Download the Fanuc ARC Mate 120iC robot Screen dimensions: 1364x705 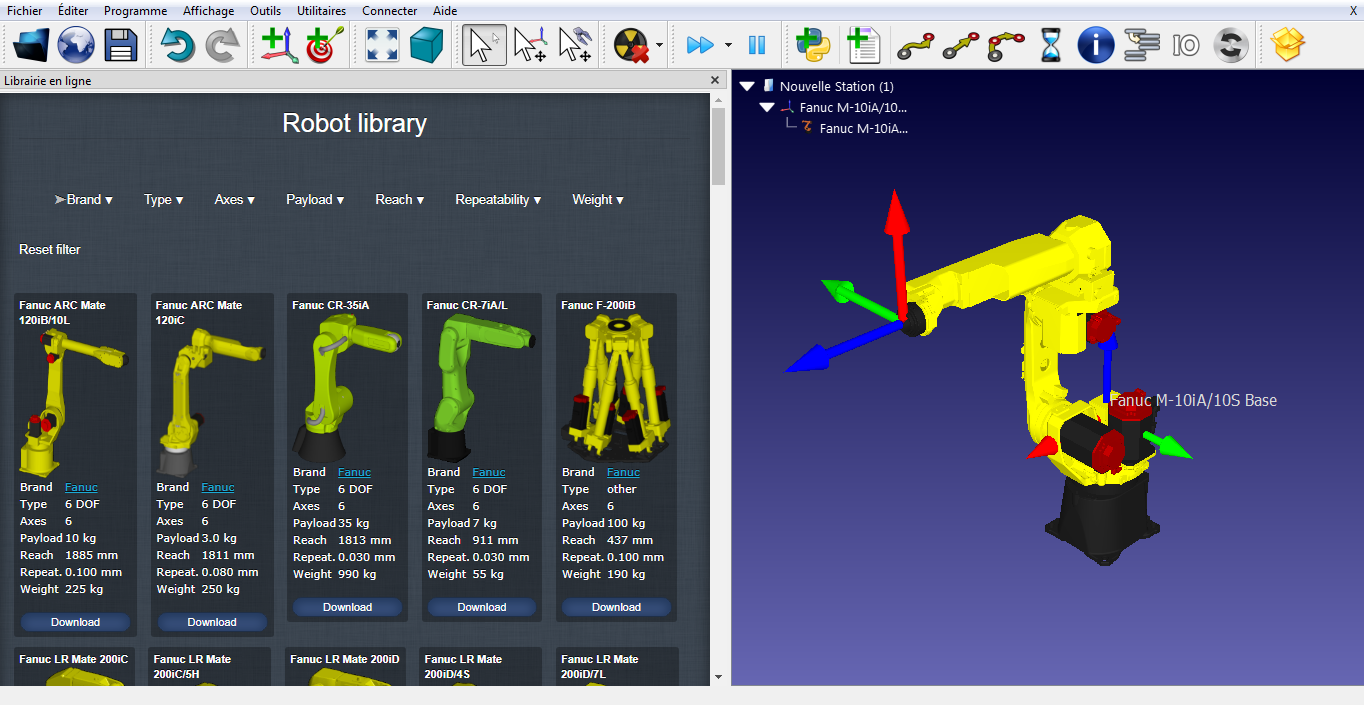click(x=212, y=622)
